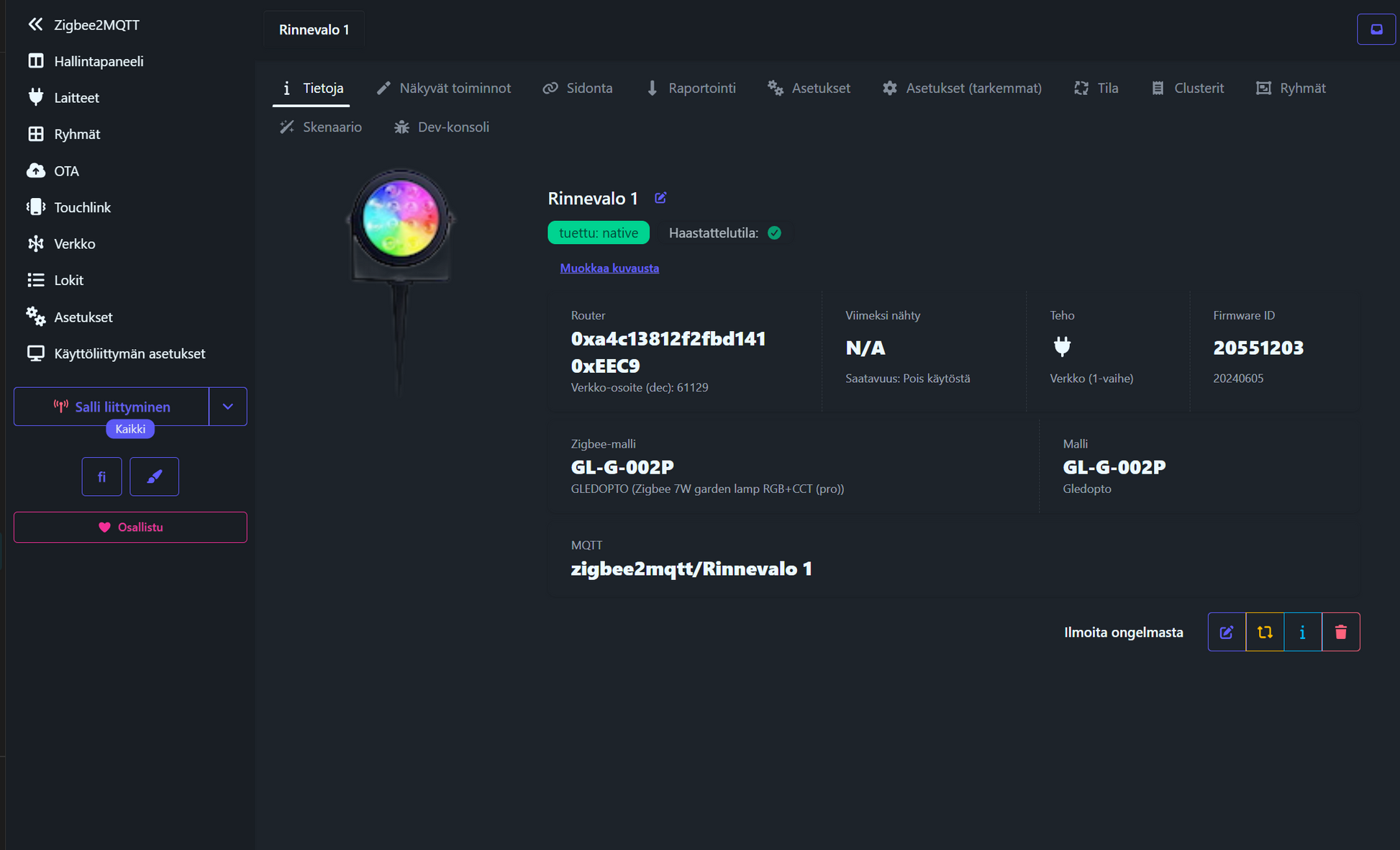The image size is (1400, 850).
Task: Click the Muokkaa kuvausta link
Action: pyautogui.click(x=609, y=268)
